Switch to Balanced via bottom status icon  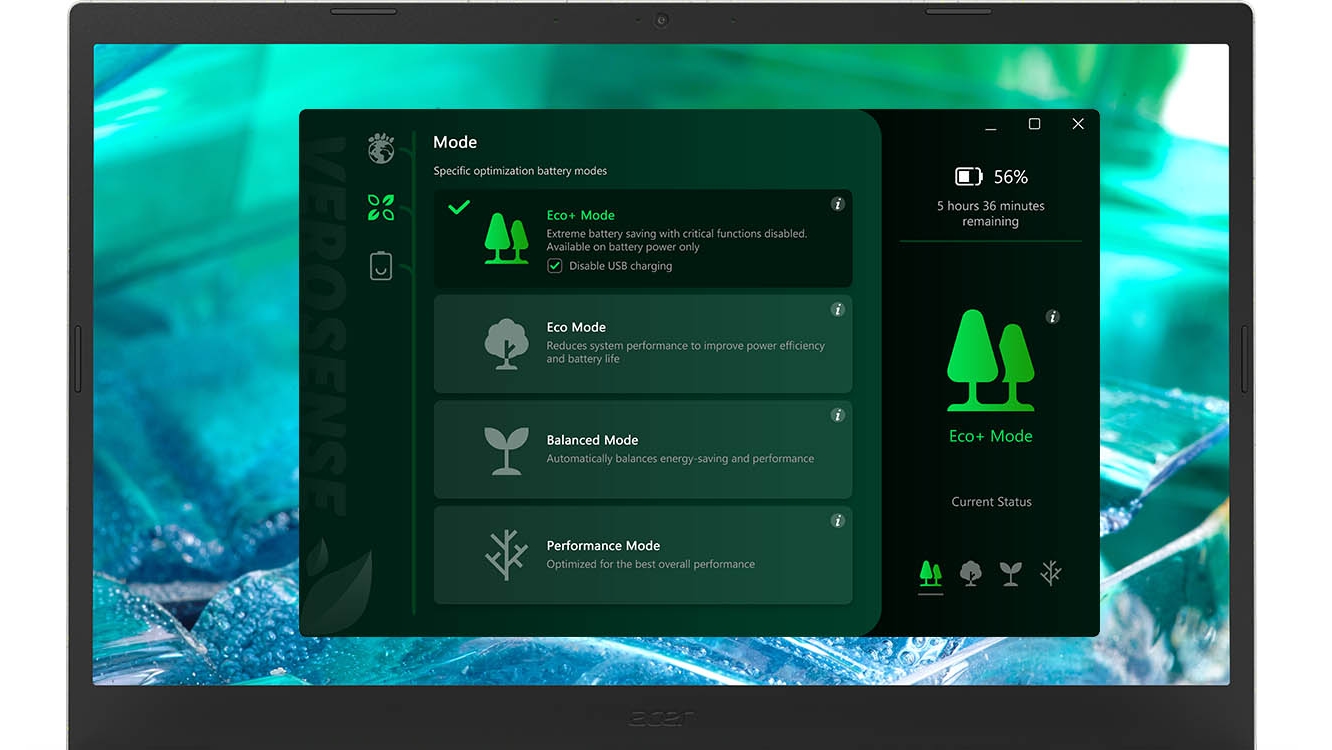tap(1011, 573)
